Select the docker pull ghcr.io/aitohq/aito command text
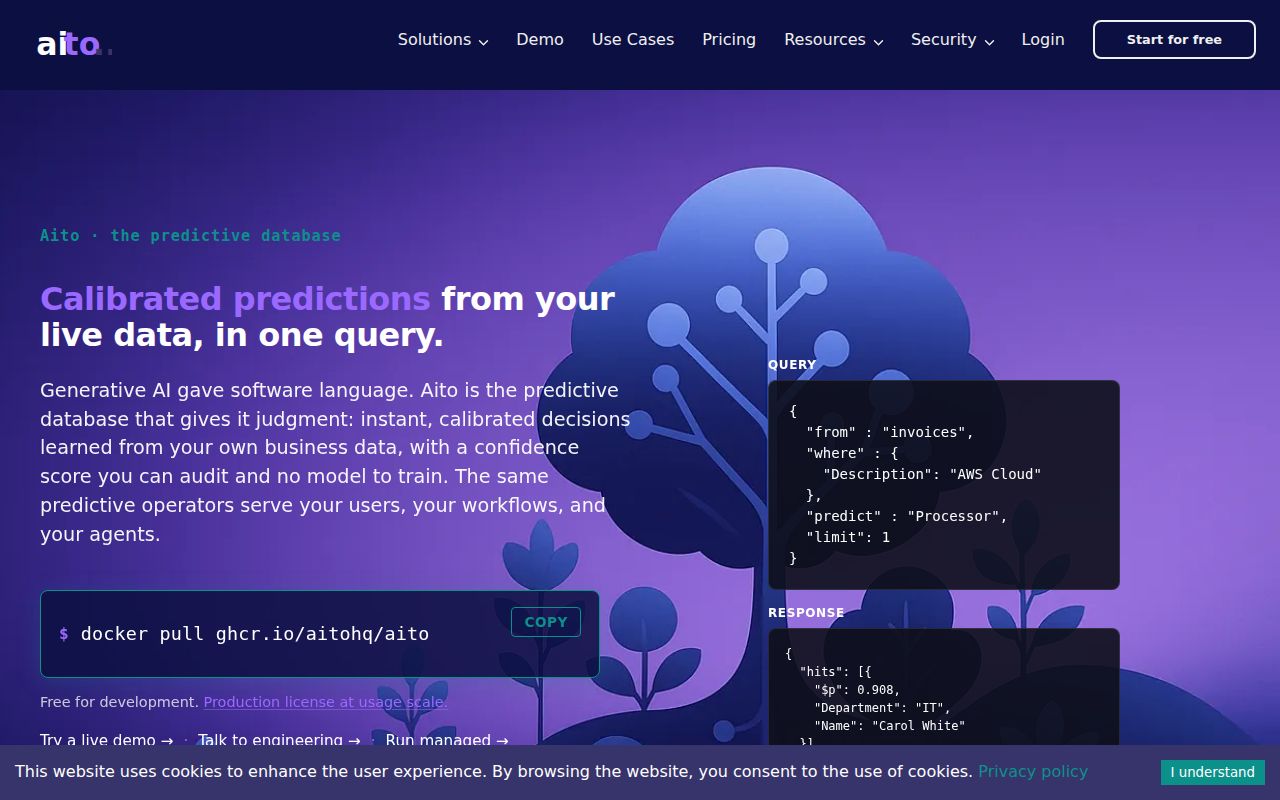 tap(255, 634)
